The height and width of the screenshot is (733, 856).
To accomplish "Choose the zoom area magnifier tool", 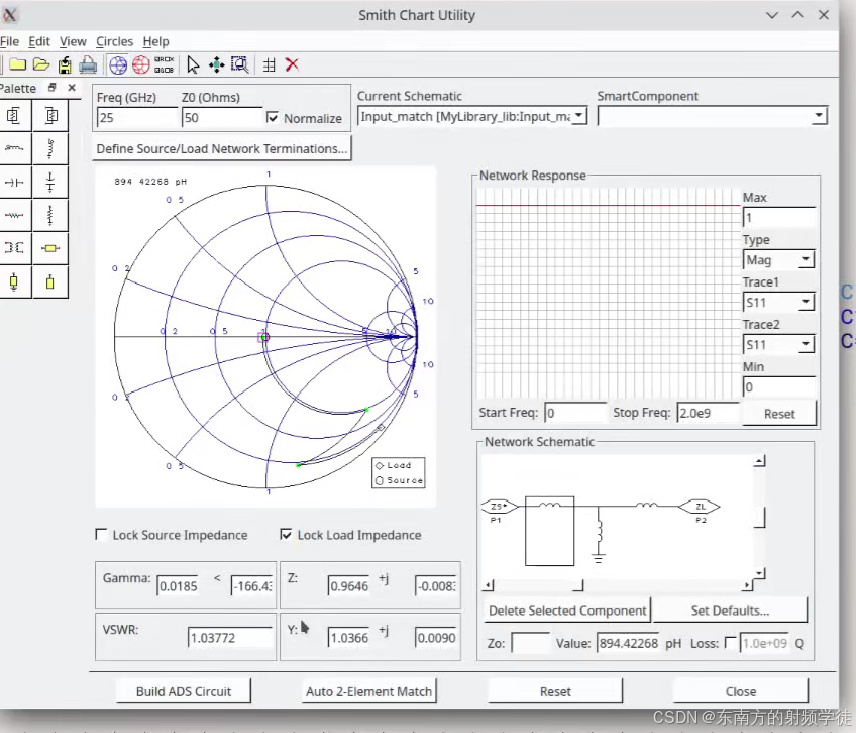I will (240, 65).
